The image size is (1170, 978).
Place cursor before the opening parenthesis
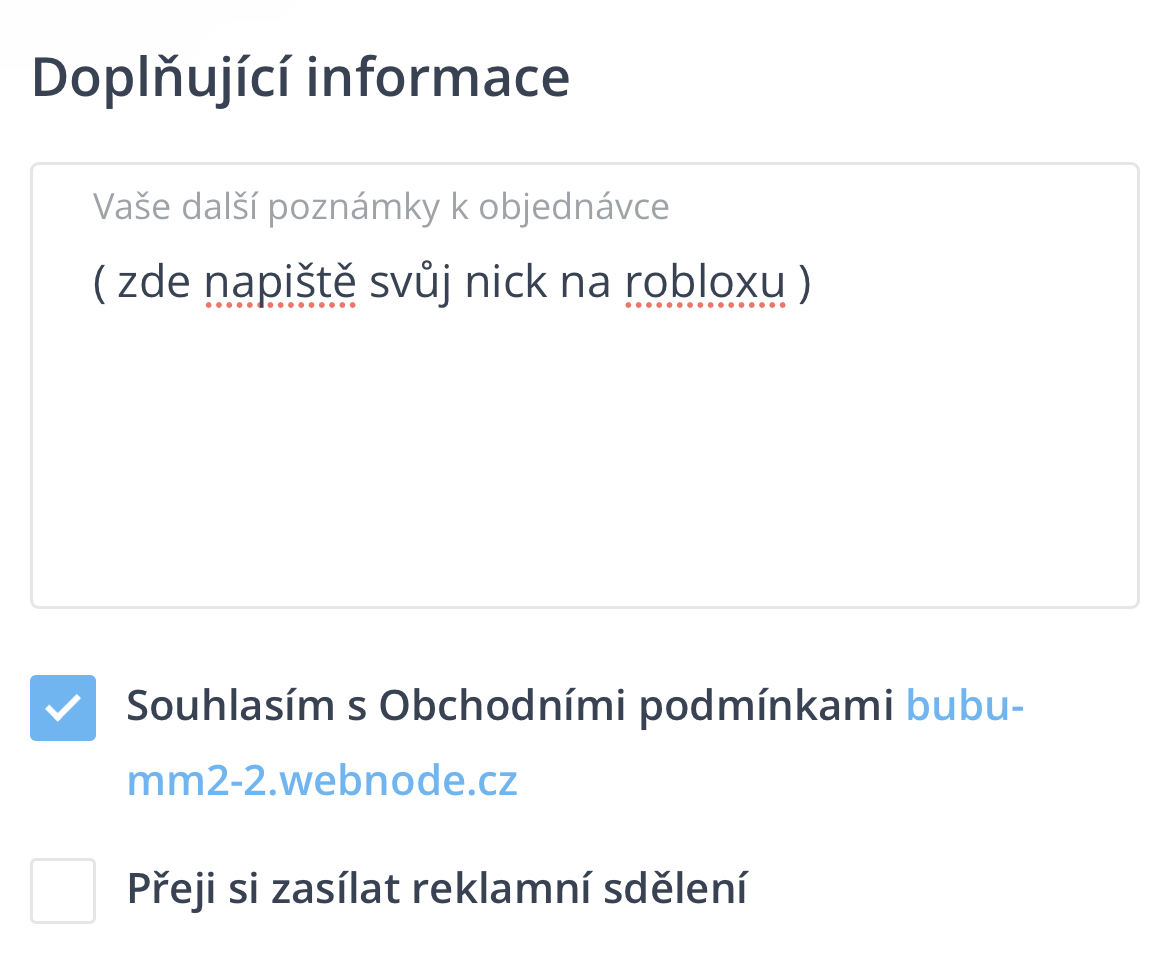point(94,283)
